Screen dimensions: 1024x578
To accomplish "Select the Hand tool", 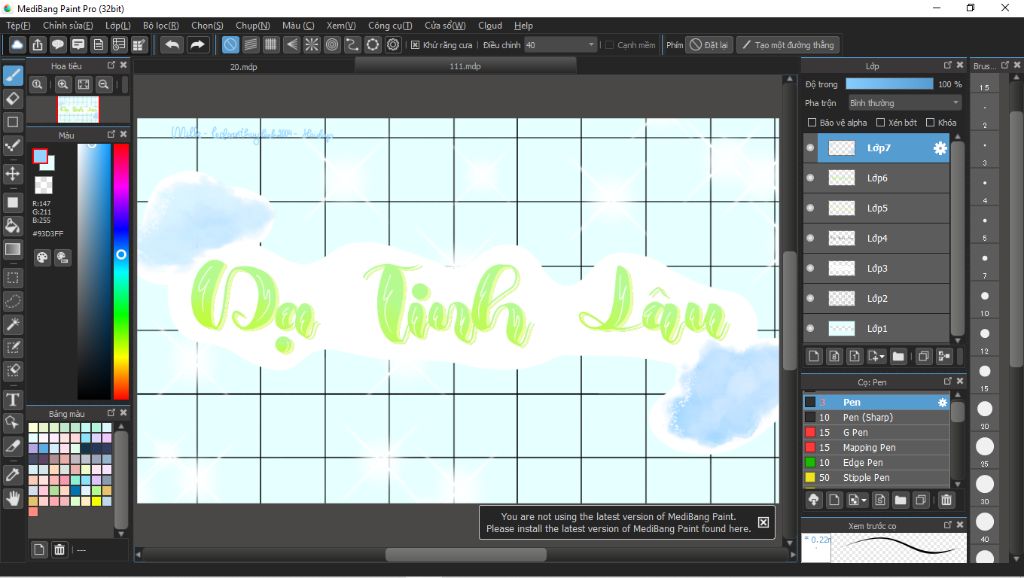I will tap(12, 499).
